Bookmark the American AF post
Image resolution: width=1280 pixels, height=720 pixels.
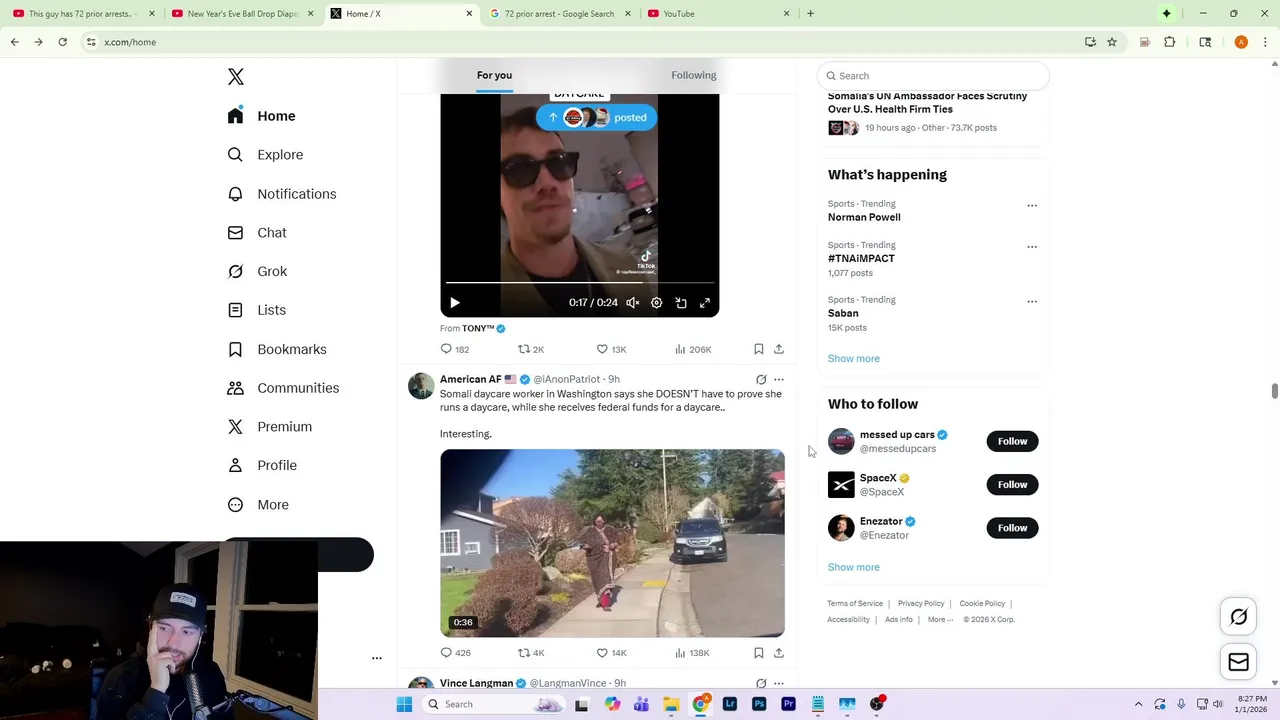point(759,653)
